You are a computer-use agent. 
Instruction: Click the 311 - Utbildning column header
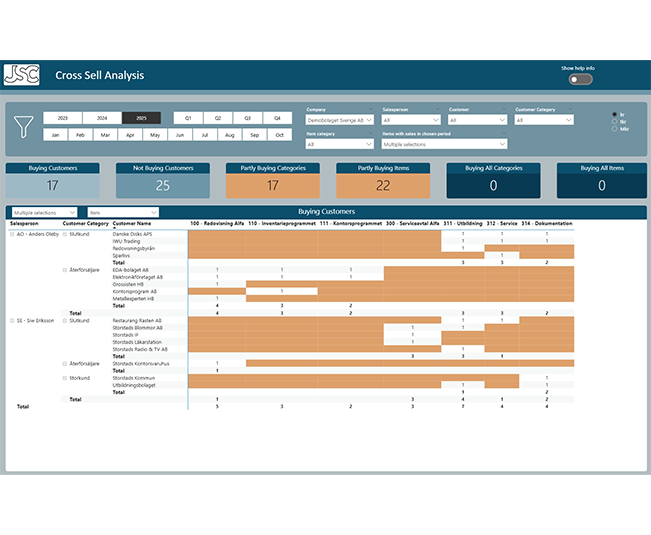click(x=463, y=223)
